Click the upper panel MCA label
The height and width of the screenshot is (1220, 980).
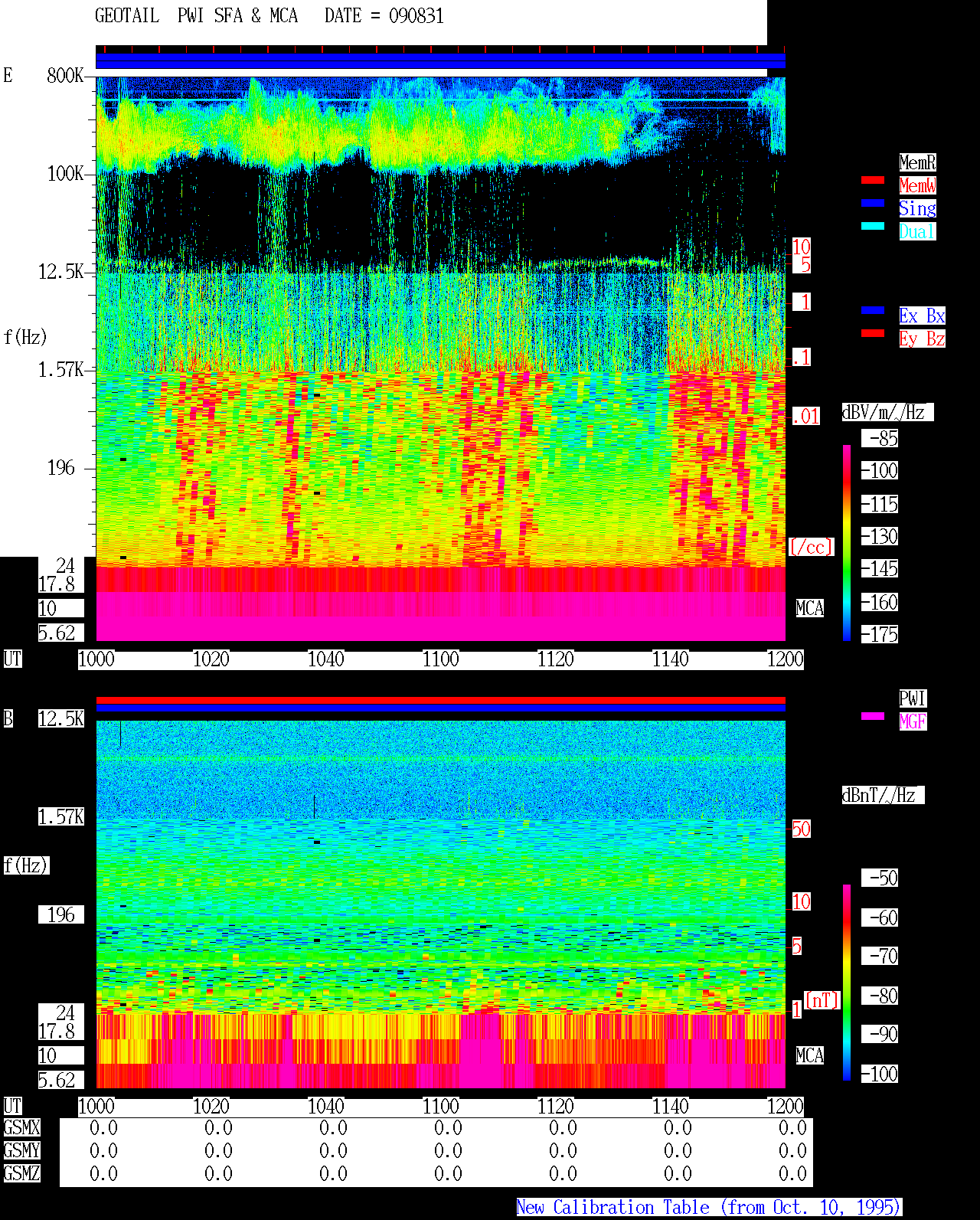point(810,609)
